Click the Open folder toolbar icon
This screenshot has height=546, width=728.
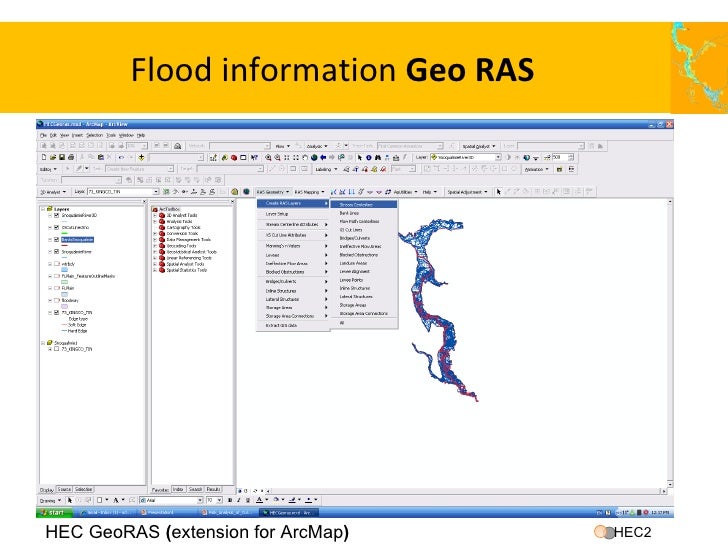pos(53,157)
